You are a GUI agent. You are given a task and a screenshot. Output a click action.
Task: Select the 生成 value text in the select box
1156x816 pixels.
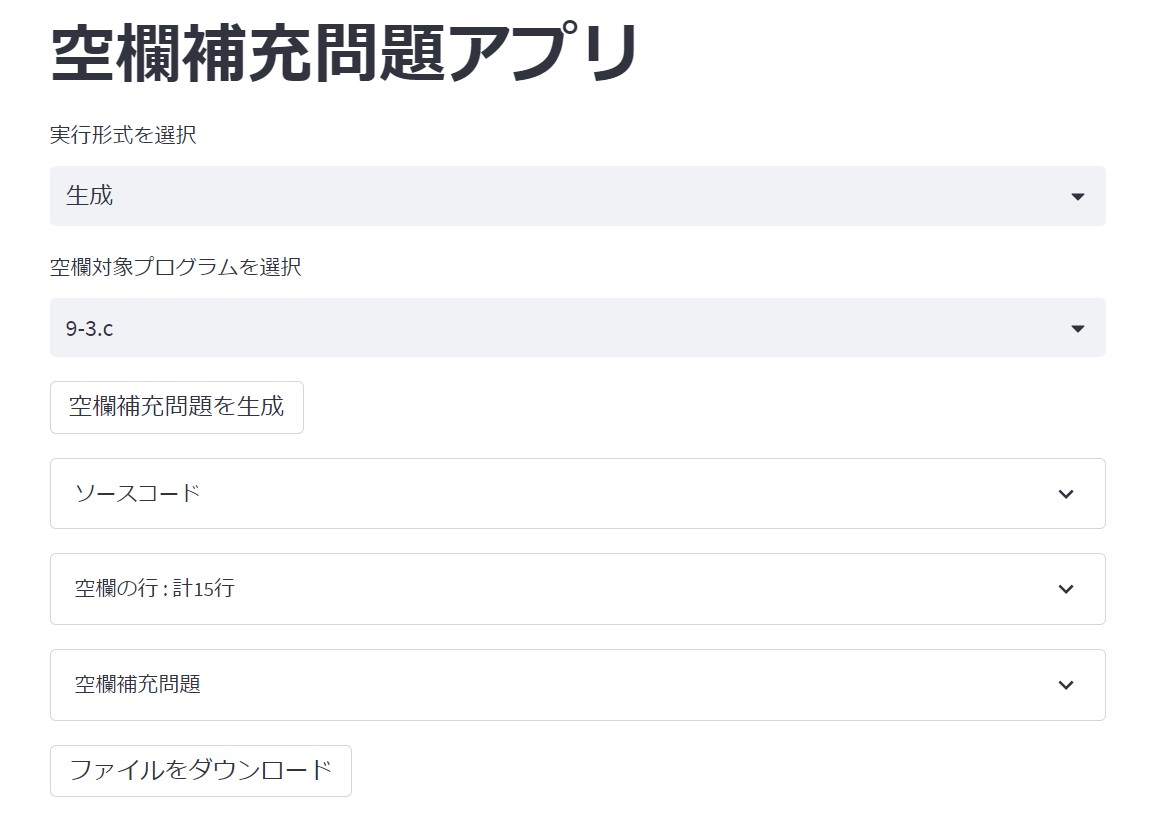tap(90, 196)
